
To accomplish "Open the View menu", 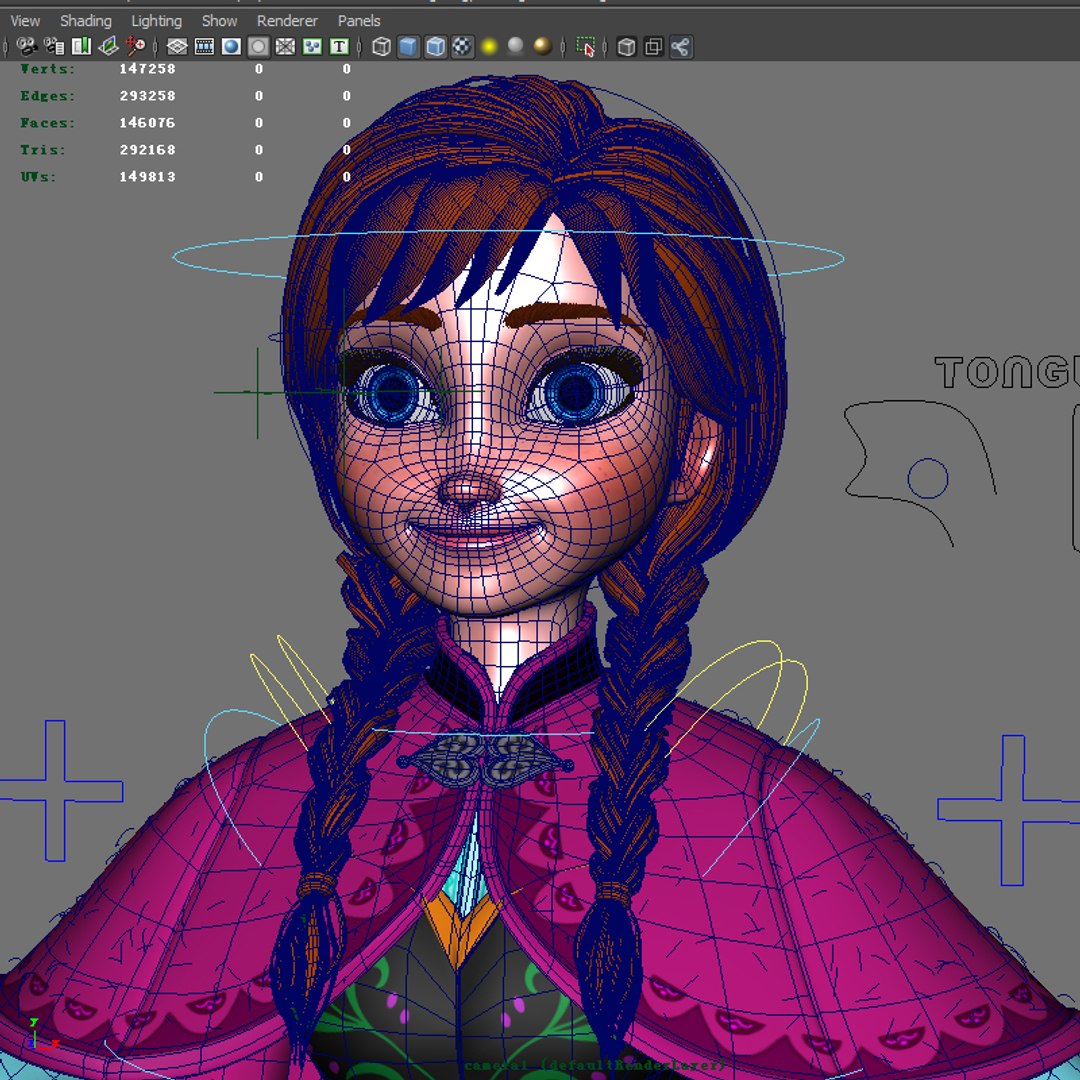I will pos(25,21).
